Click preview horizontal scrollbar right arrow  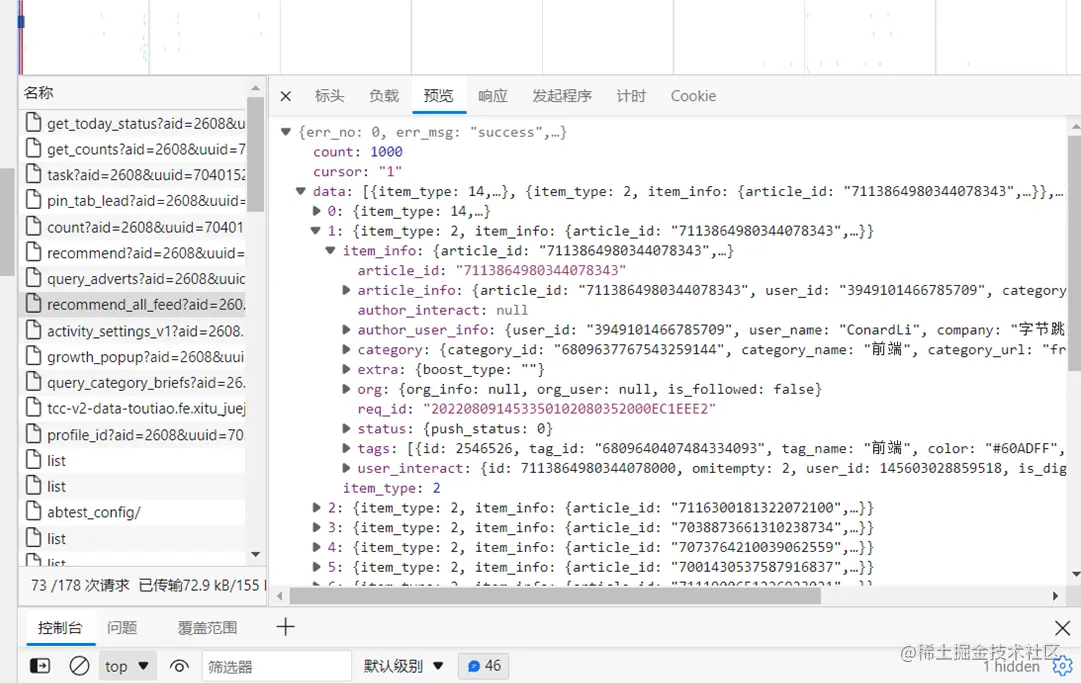pyautogui.click(x=1055, y=596)
